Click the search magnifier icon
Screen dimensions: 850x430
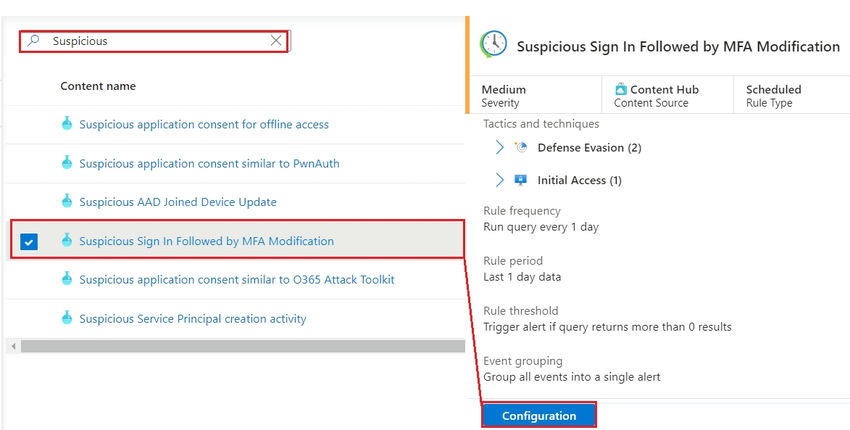tap(34, 41)
